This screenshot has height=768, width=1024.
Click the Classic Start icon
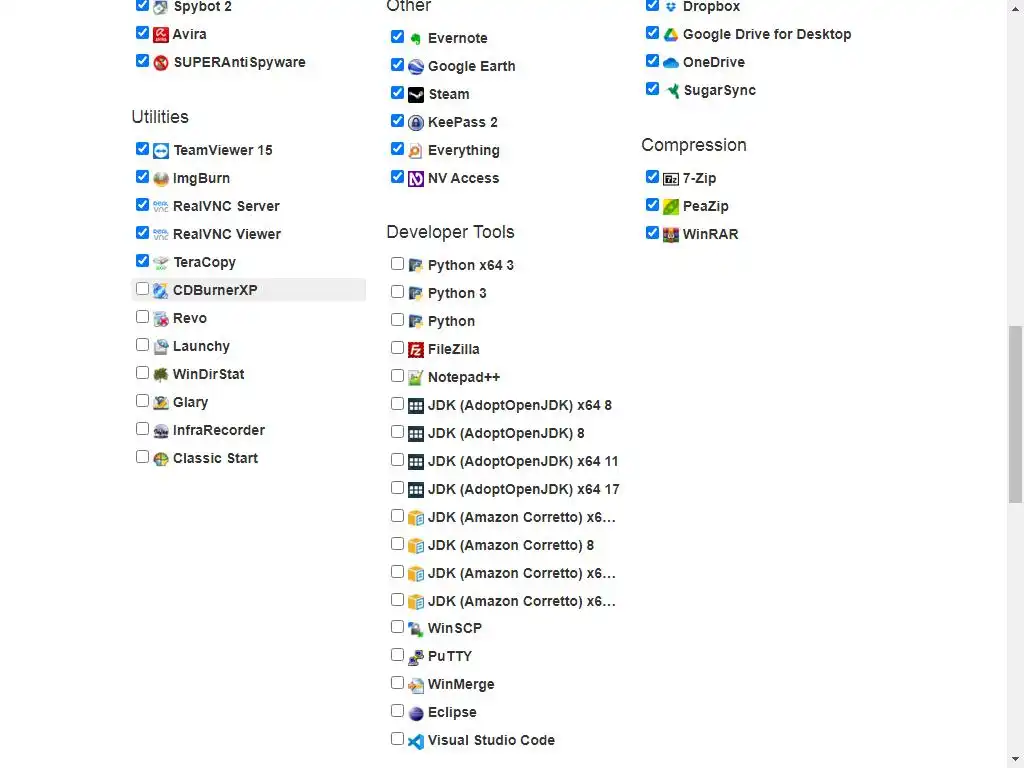tap(161, 459)
